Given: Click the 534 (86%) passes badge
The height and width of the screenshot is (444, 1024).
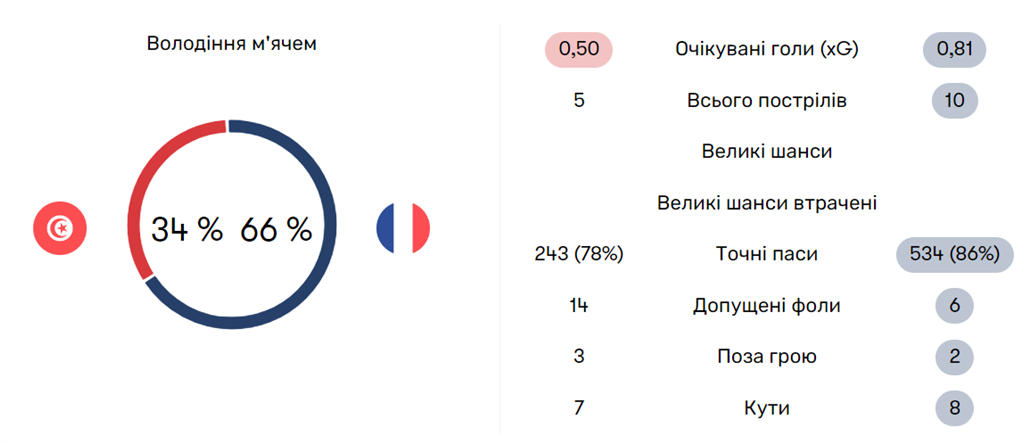Looking at the screenshot, I should click(x=950, y=254).
